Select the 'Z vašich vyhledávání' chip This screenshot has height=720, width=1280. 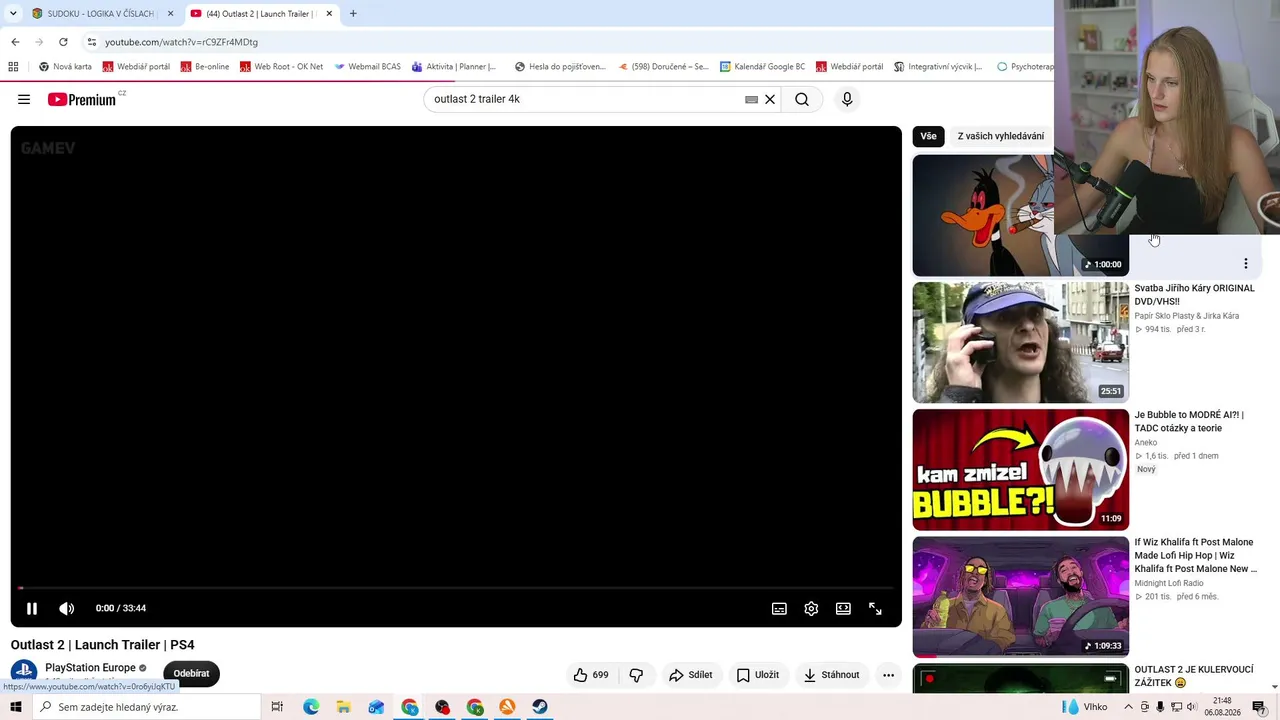coord(1000,136)
